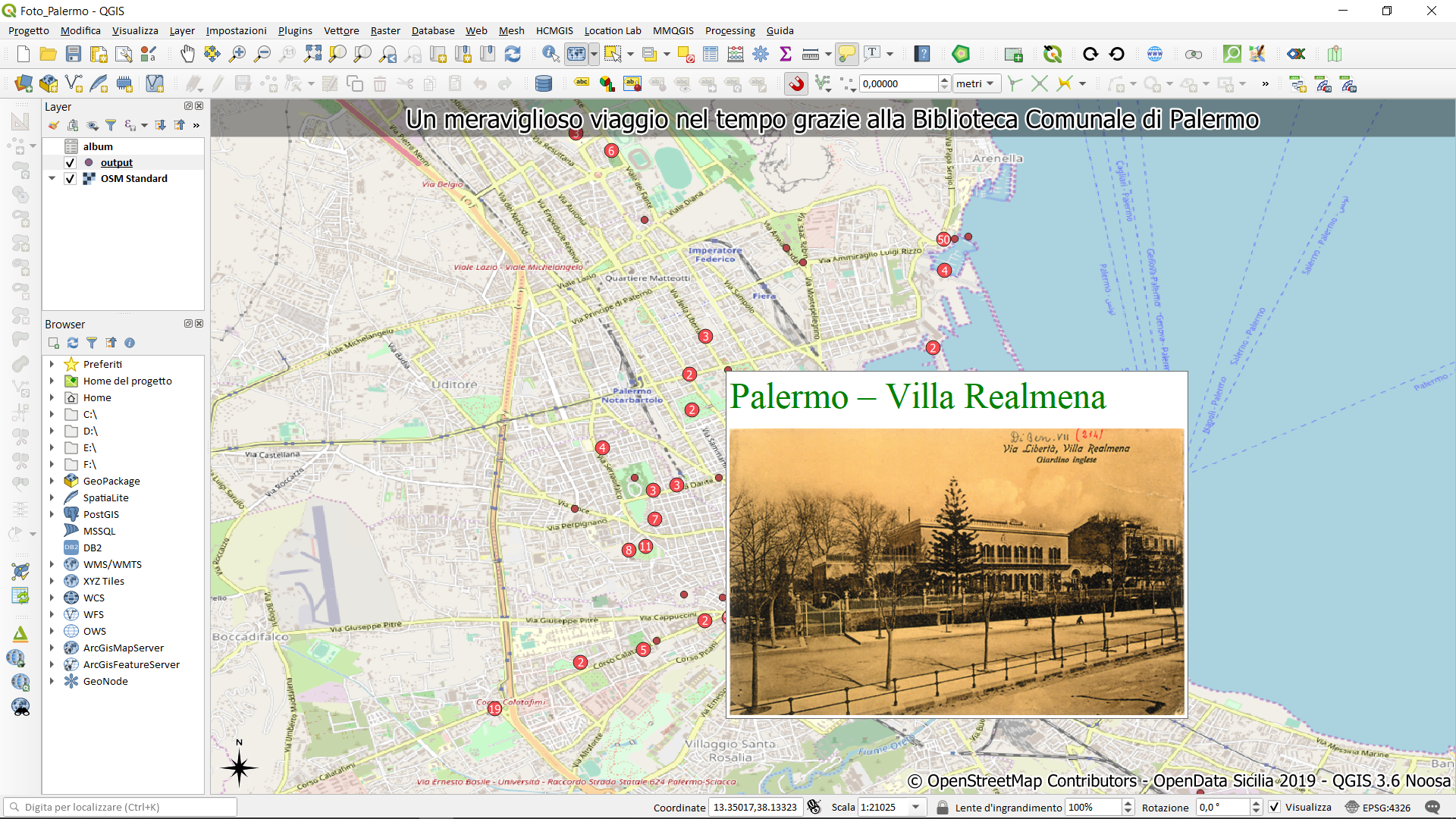Screen dimensions: 1456x819
Task: Toggle visibility of output layer
Action: [x=71, y=162]
